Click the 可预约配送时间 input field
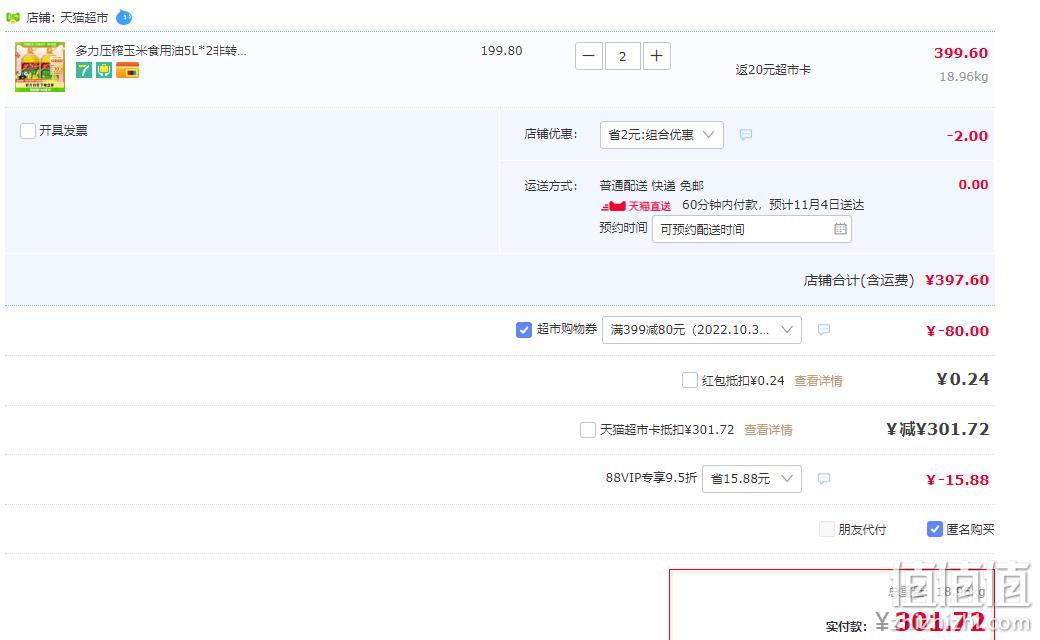1040x640 pixels. pos(751,229)
